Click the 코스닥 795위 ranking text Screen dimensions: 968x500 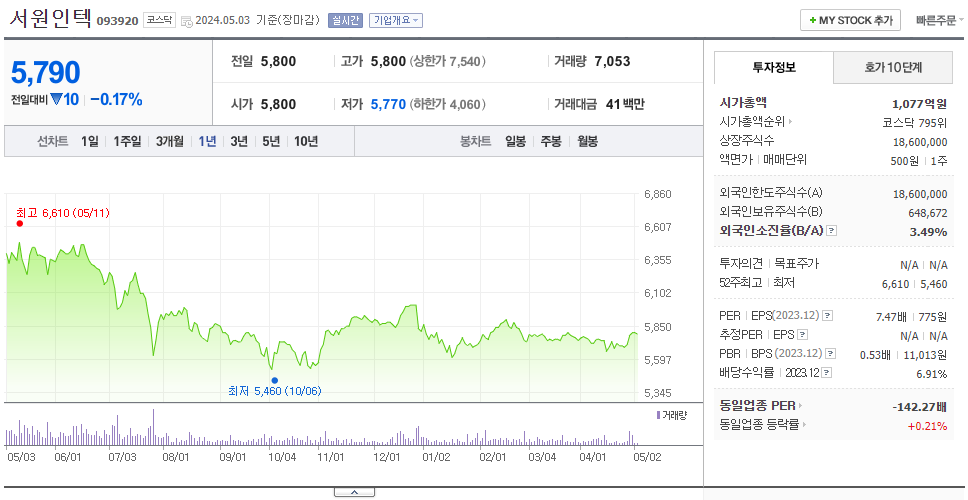[915, 122]
